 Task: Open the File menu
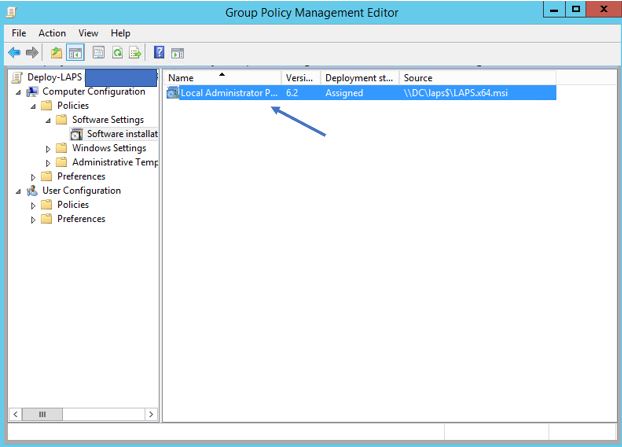[x=19, y=33]
